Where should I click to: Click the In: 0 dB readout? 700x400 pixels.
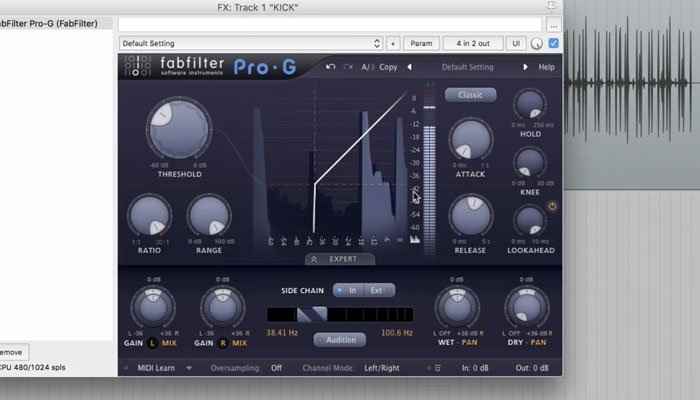click(475, 368)
